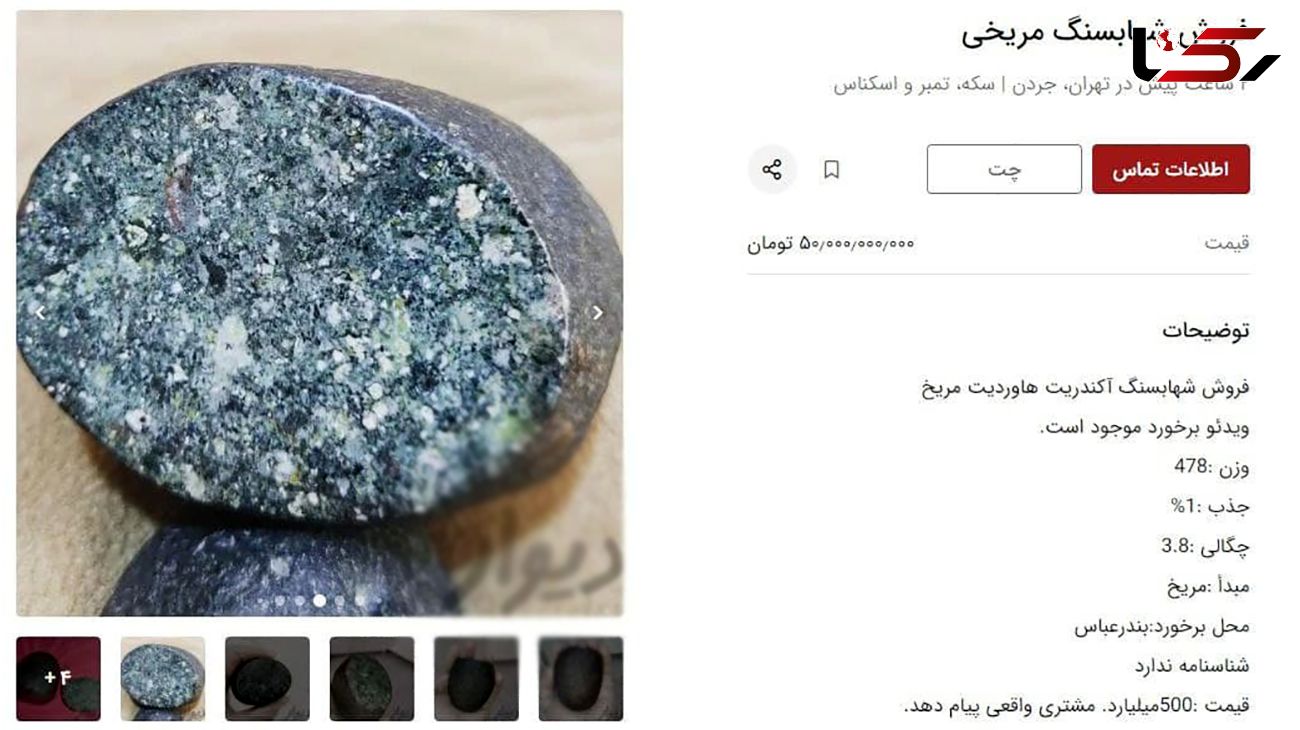This screenshot has width=1300, height=730.
Task: Show next photo with right arrow
Action: tap(598, 312)
